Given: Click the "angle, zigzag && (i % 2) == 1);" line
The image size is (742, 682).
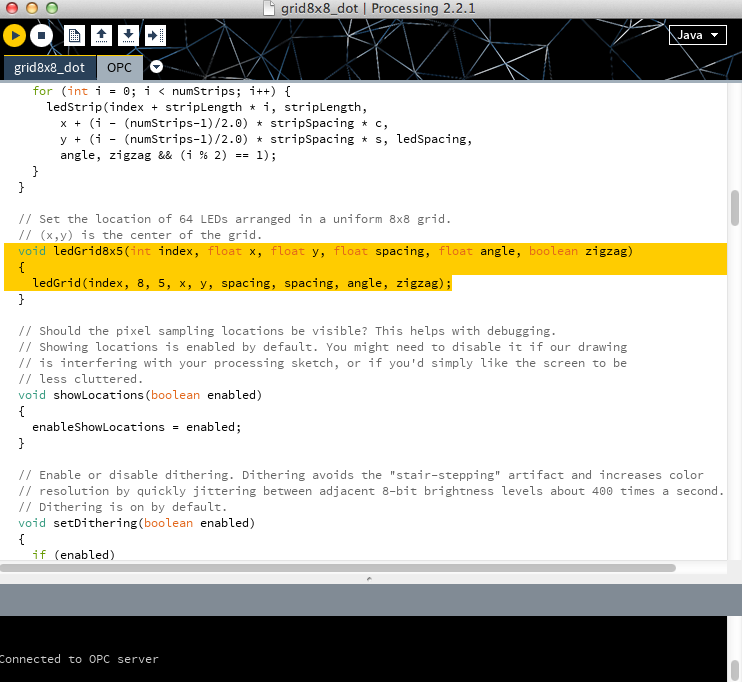Looking at the screenshot, I should pyautogui.click(x=168, y=155).
